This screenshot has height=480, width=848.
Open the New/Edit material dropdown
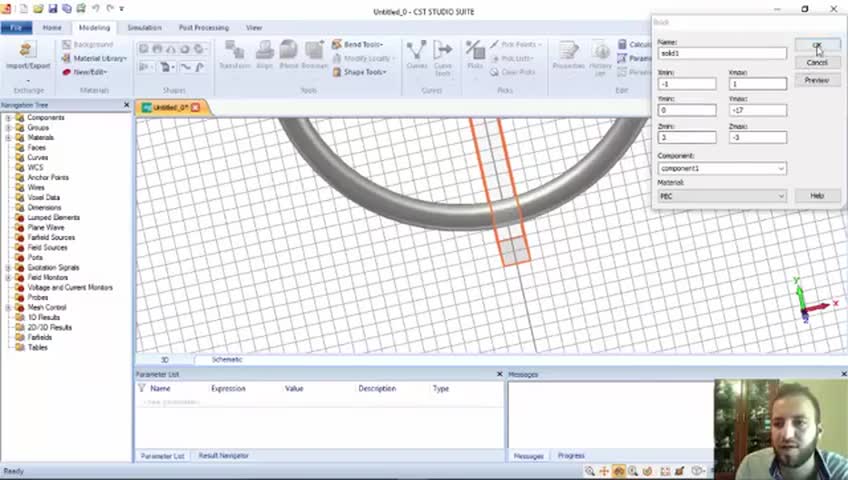pyautogui.click(x=85, y=72)
